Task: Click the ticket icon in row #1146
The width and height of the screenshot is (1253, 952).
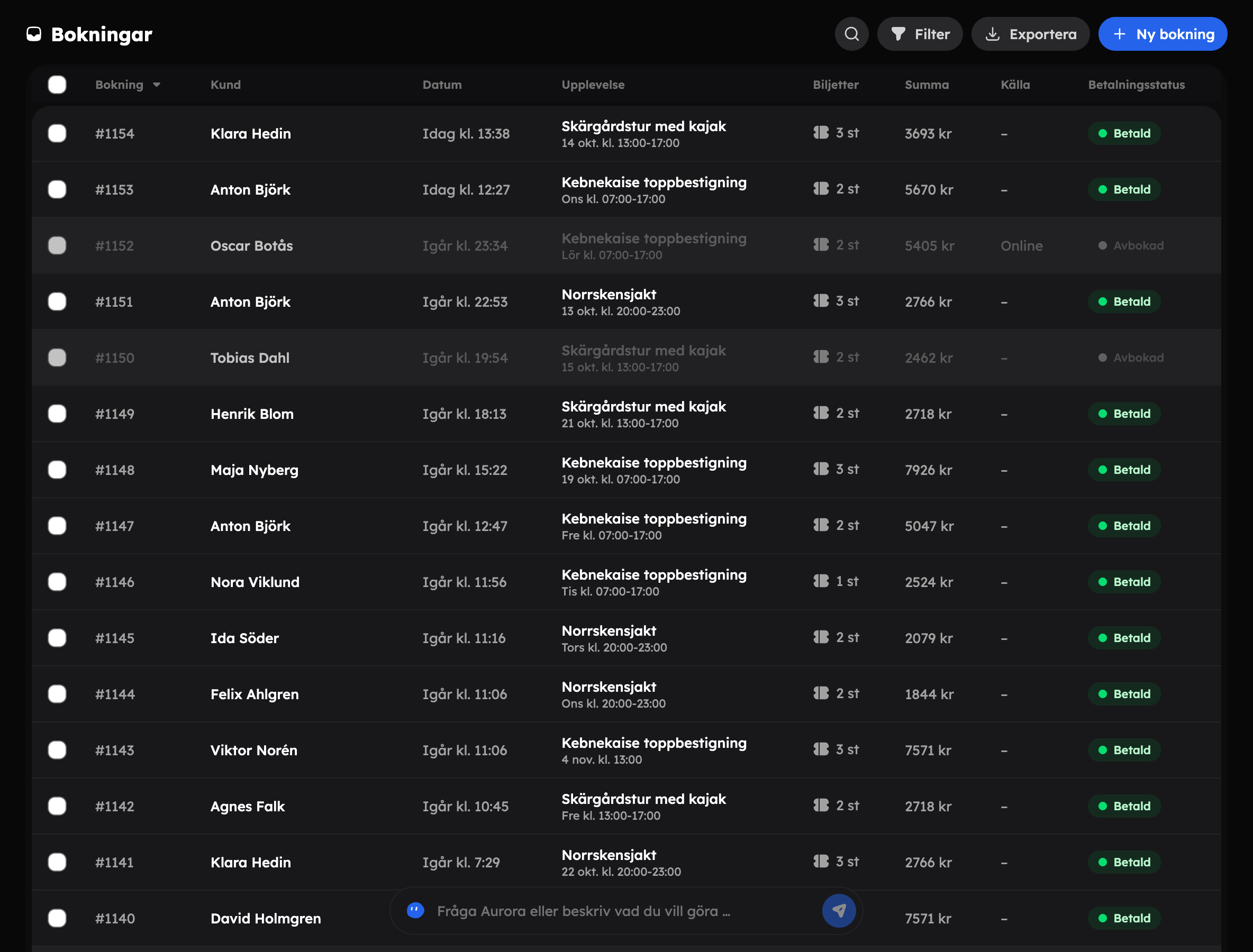Action: [x=820, y=581]
